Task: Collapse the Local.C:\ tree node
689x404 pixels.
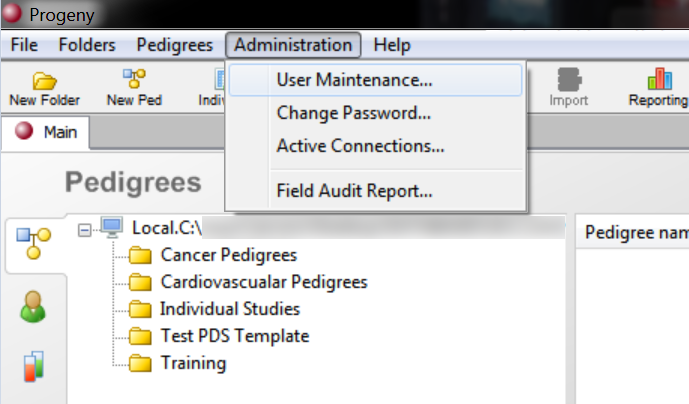Action: pos(84,230)
